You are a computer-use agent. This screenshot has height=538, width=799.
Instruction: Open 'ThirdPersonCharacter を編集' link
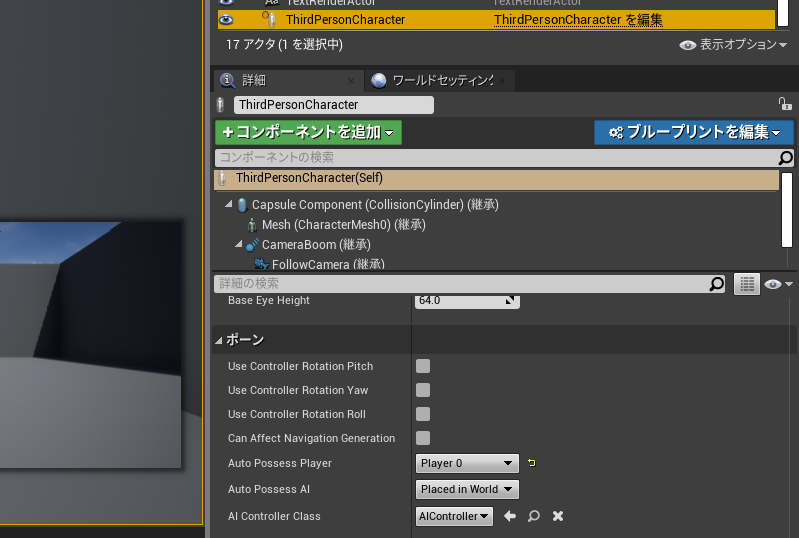coord(578,20)
